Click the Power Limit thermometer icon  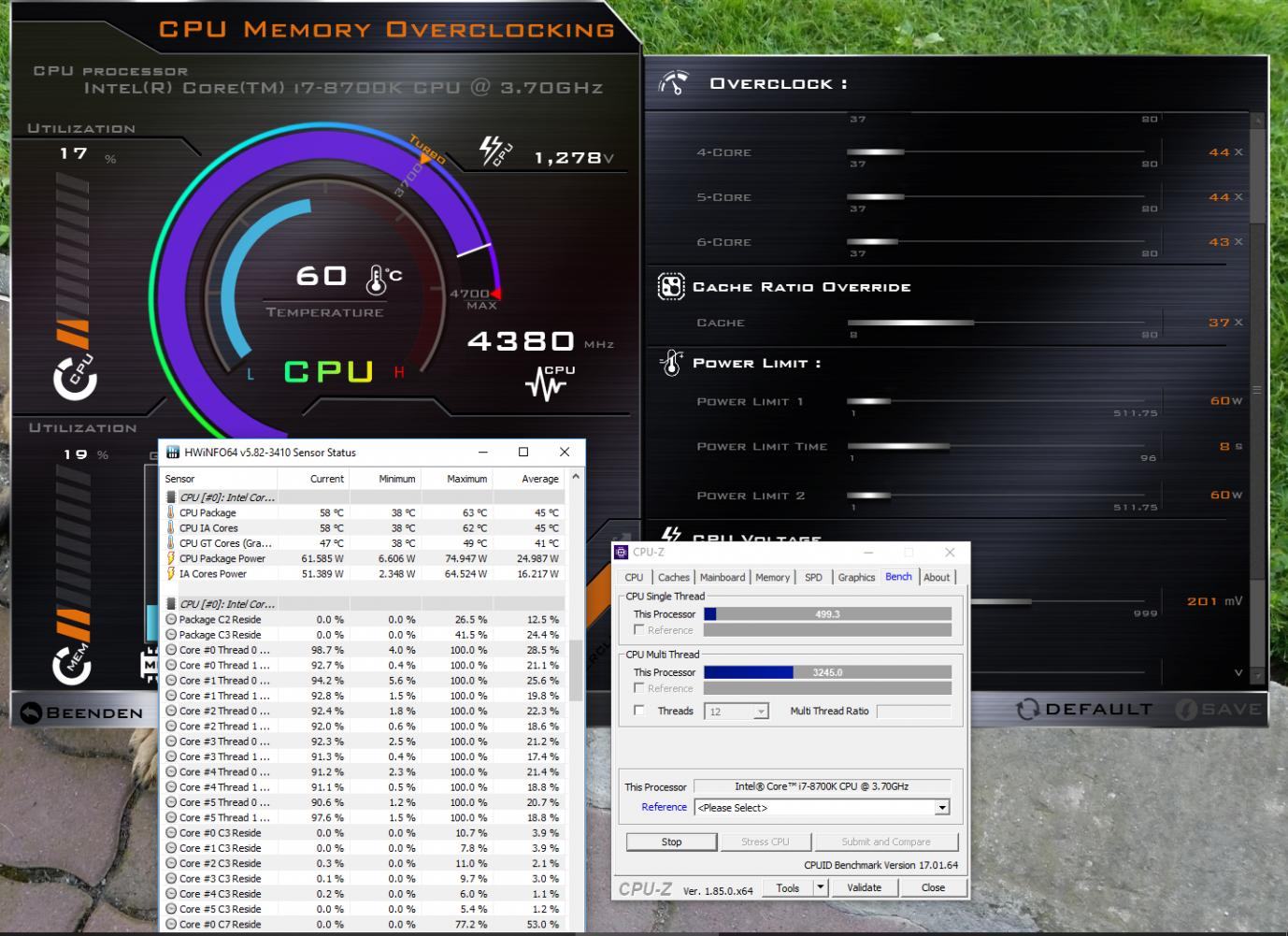(x=671, y=363)
